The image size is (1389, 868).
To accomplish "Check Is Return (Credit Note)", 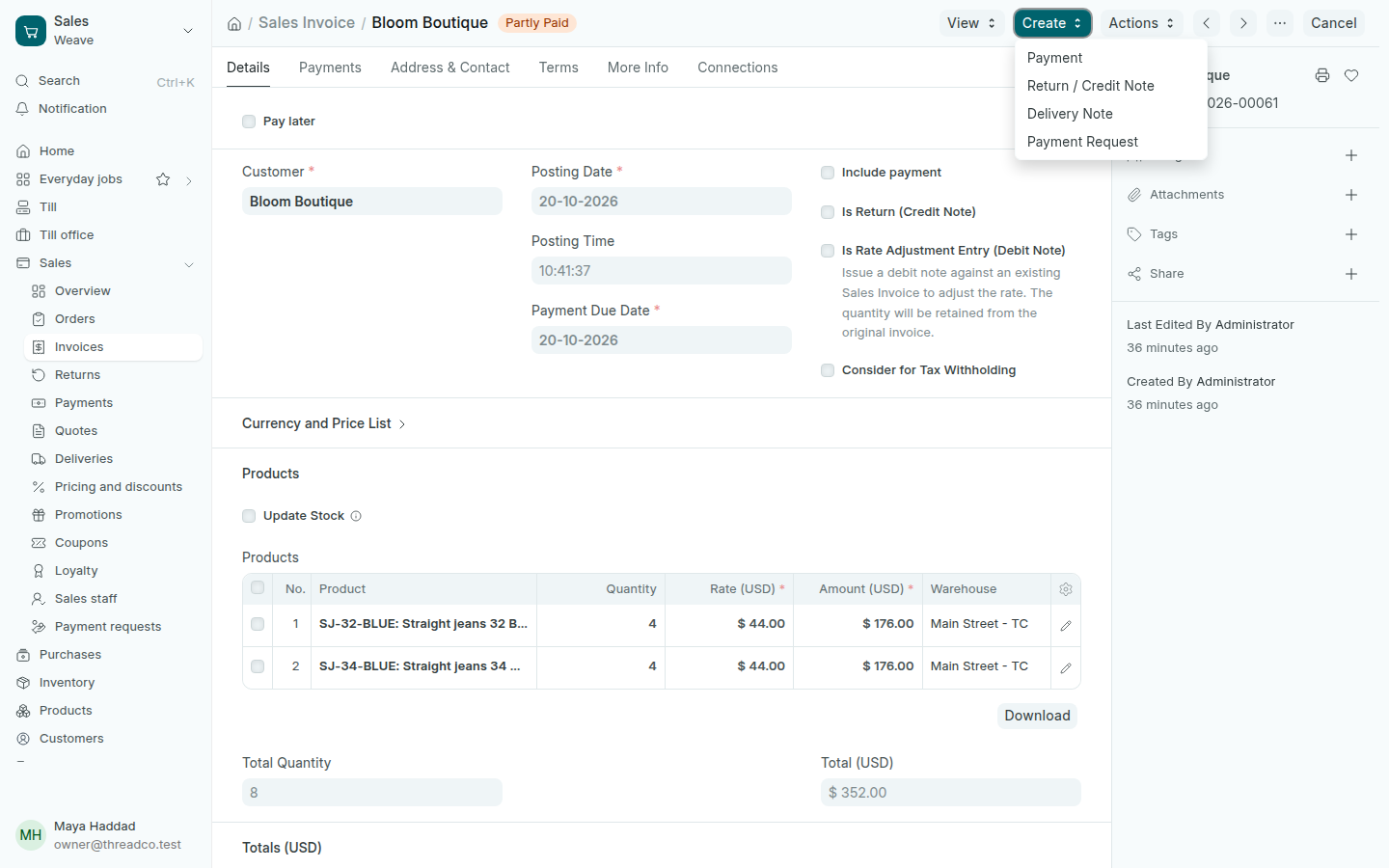I will [828, 212].
